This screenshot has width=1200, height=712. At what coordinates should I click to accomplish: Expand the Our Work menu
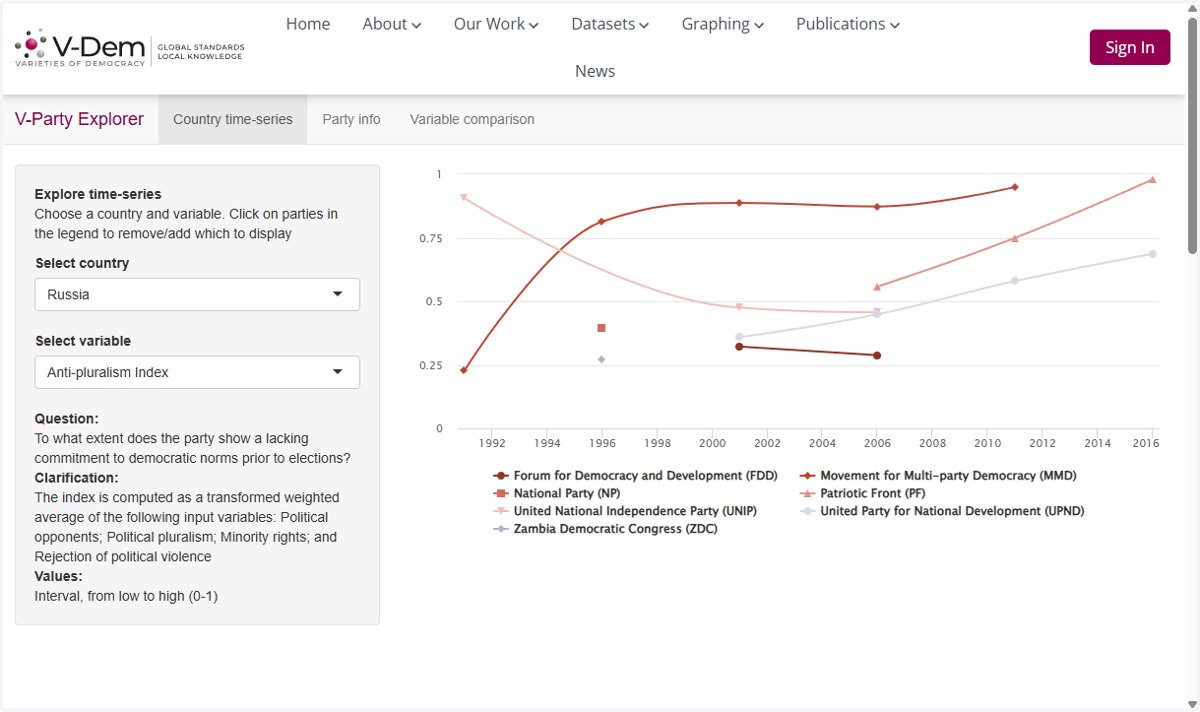496,24
